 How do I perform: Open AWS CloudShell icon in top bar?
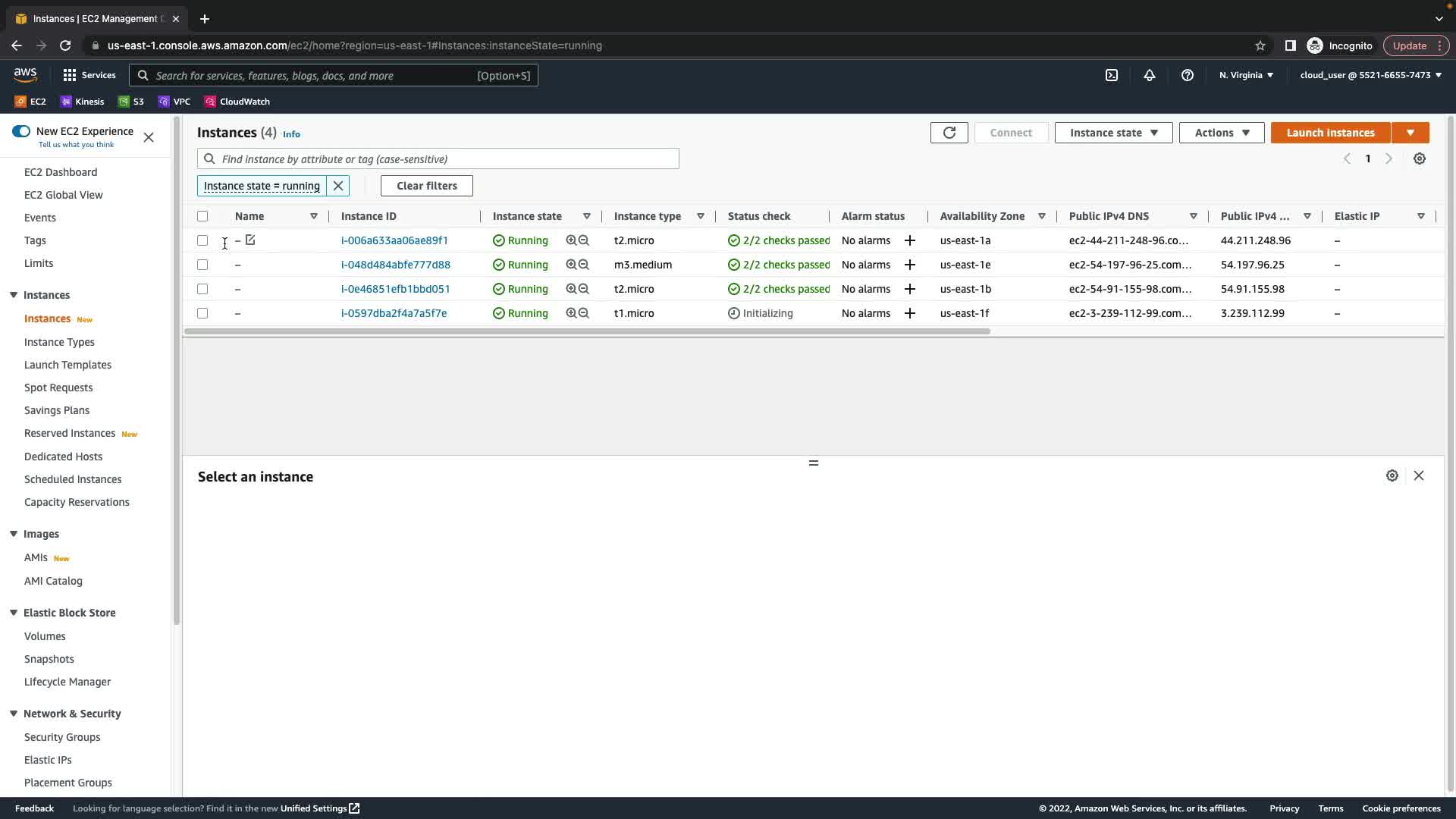click(1112, 75)
